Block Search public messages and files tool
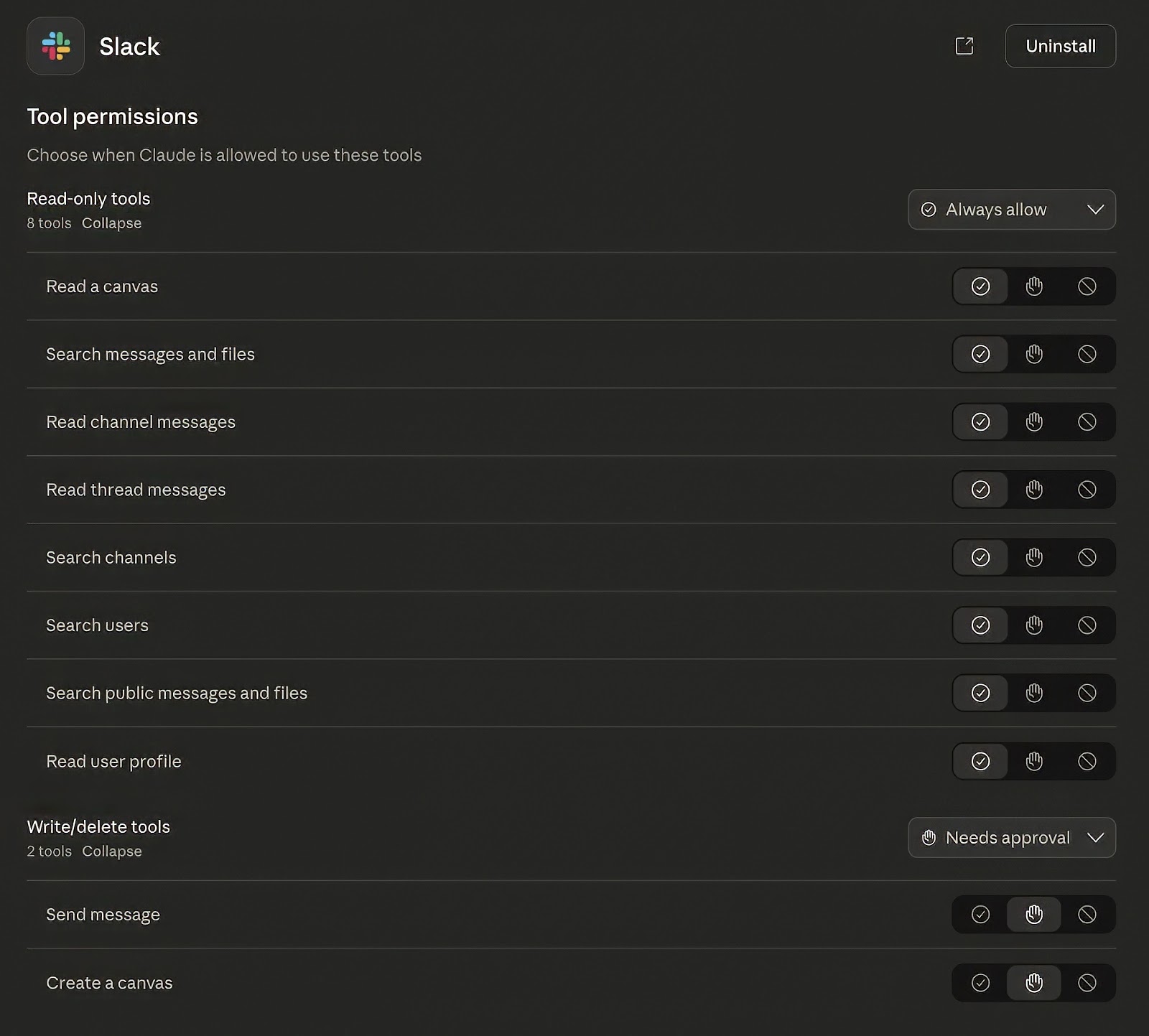This screenshot has height=1036, width=1149. pos(1087,693)
